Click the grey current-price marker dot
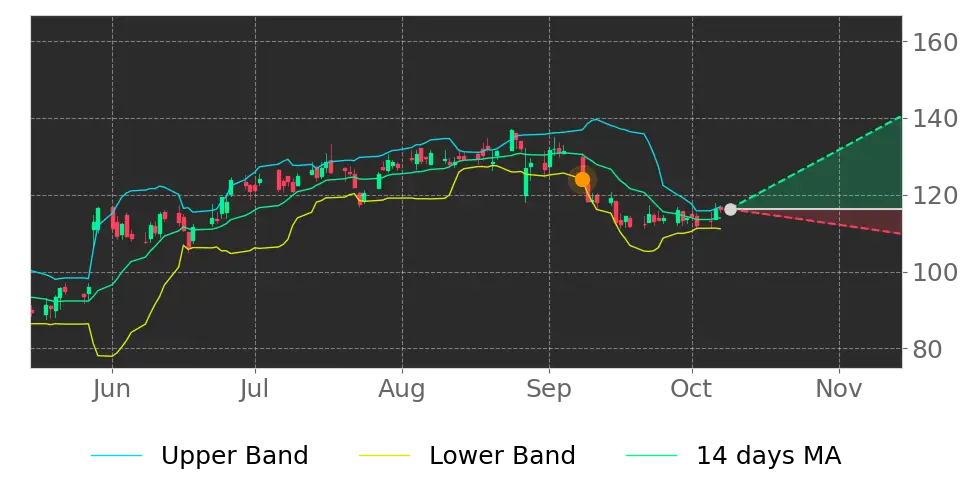This screenshot has width=972, height=486. coord(730,210)
